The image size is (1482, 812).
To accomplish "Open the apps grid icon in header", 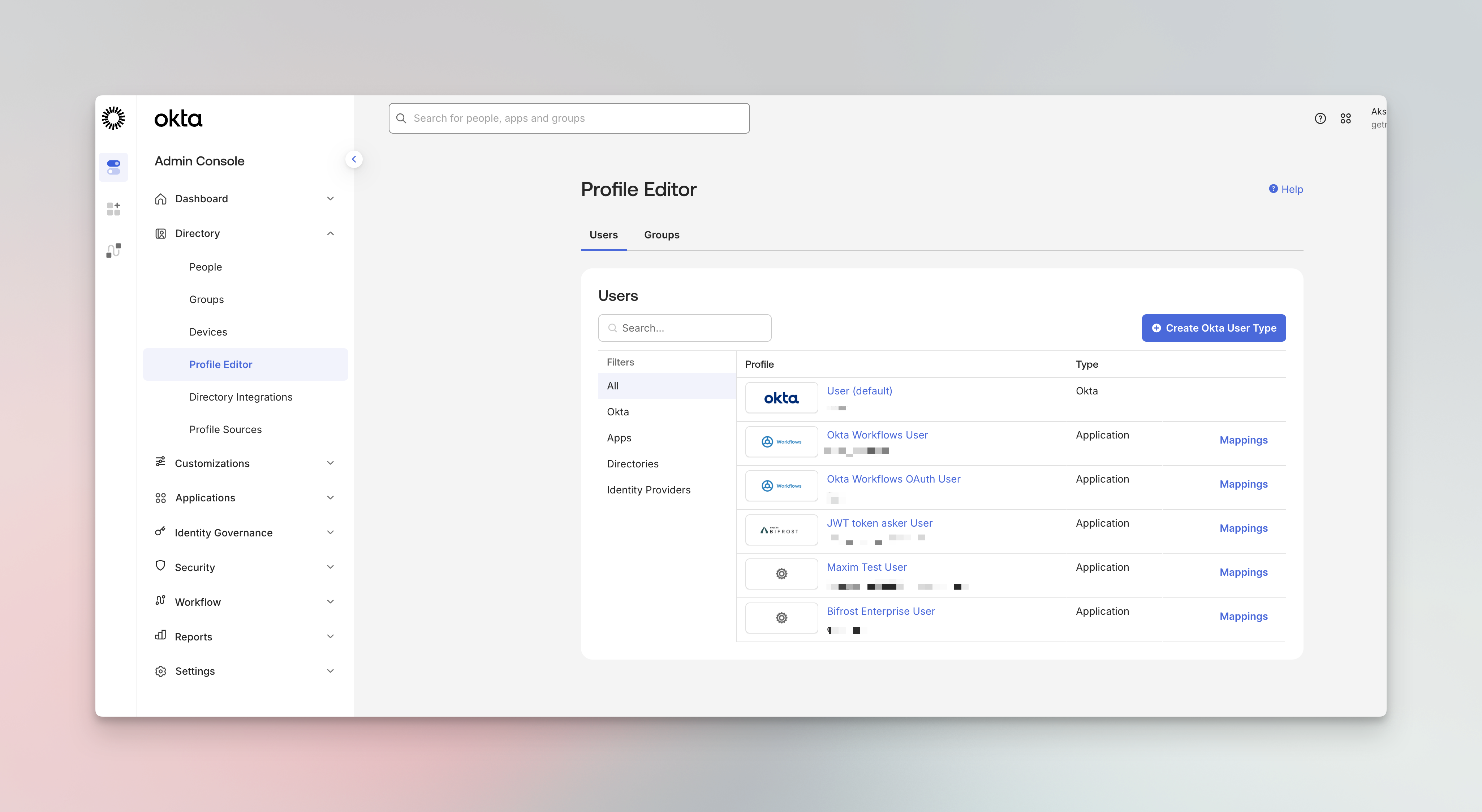I will coord(1346,118).
